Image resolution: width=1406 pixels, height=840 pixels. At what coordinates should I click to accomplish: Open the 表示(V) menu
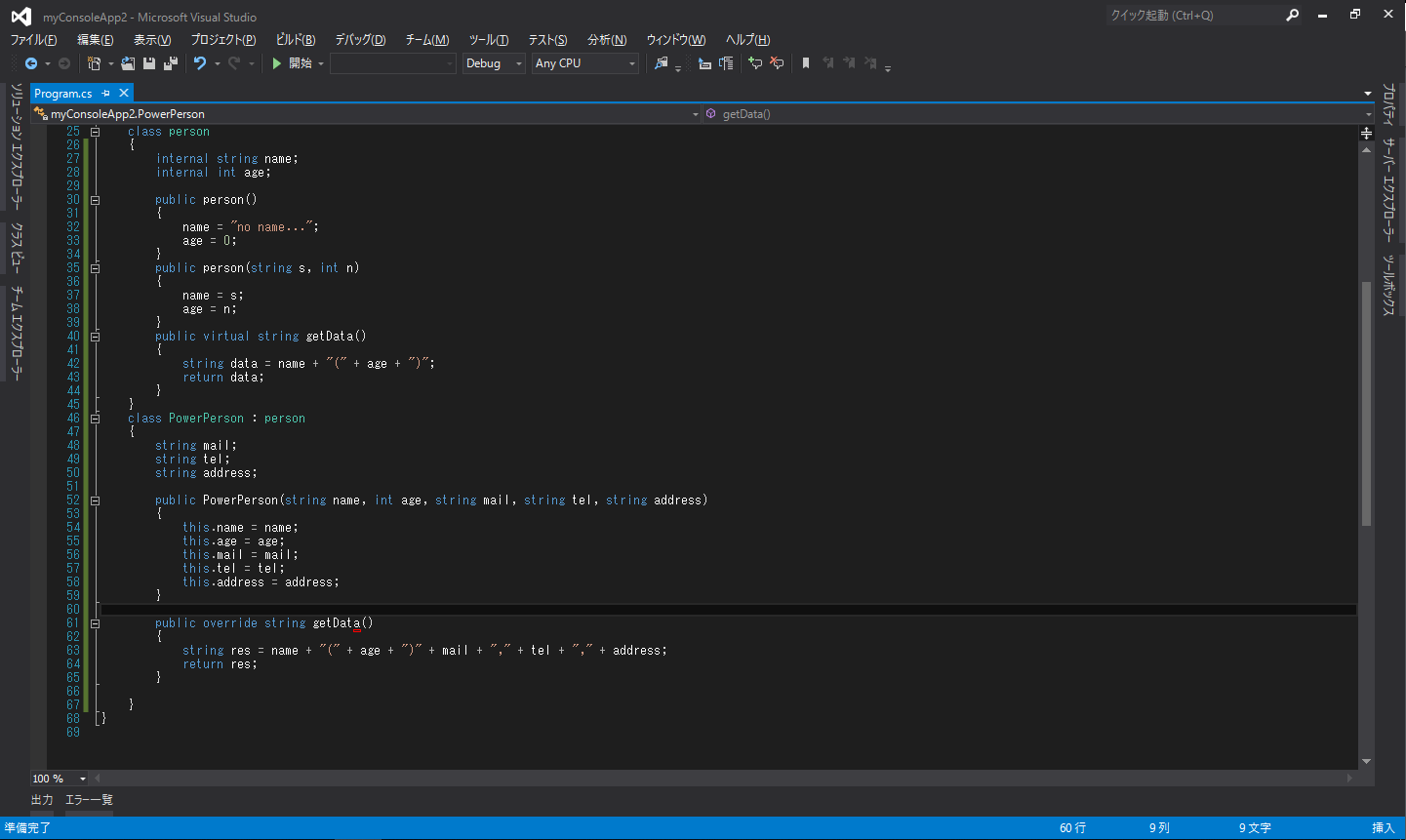(x=152, y=40)
